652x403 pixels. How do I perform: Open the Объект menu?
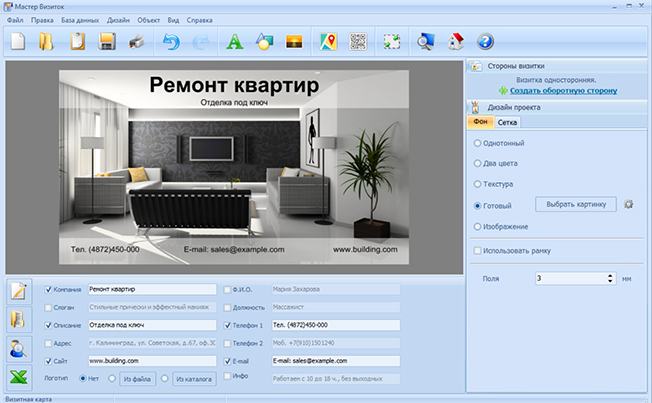[148, 20]
